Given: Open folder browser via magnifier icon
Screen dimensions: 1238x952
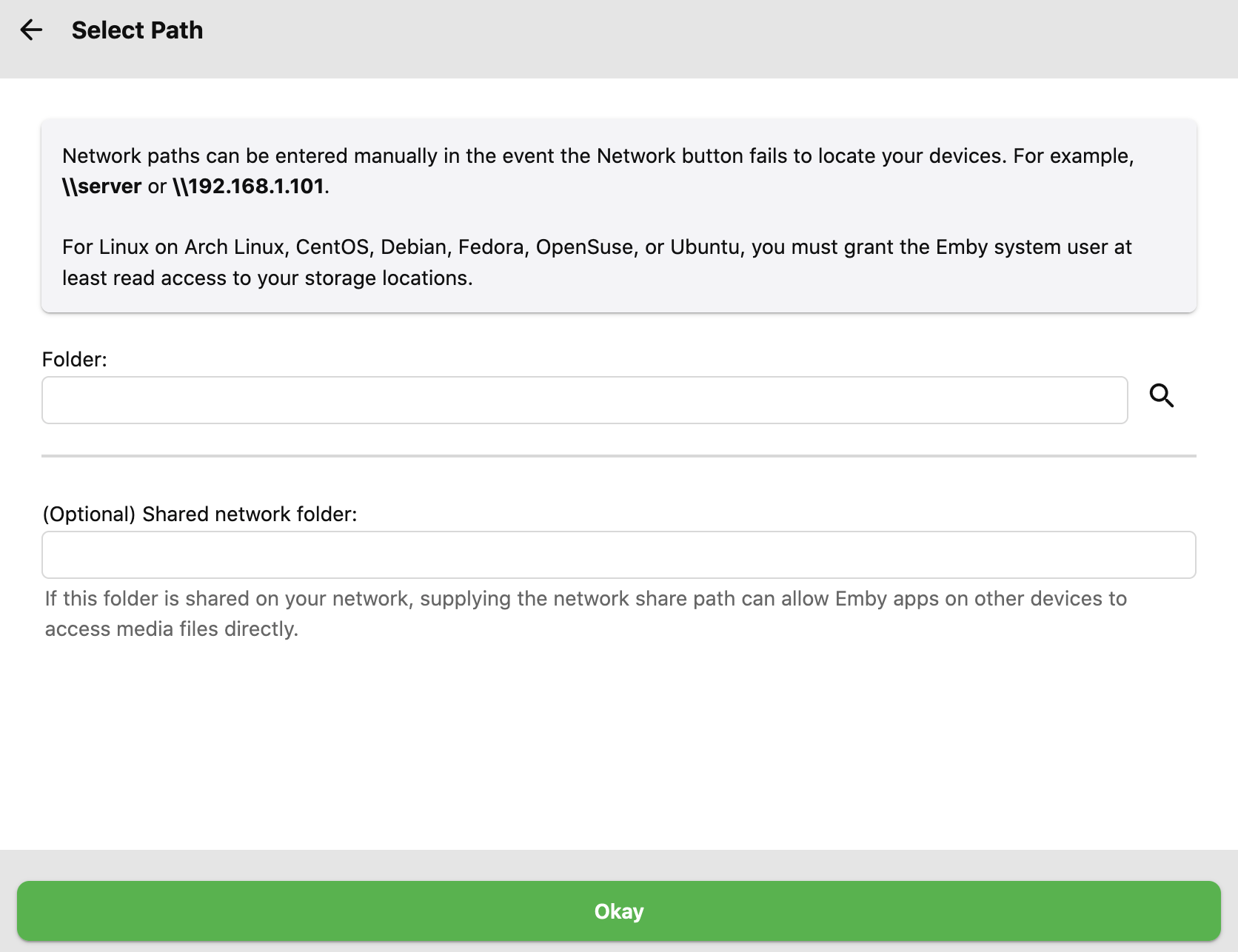Looking at the screenshot, I should coord(1161,396).
